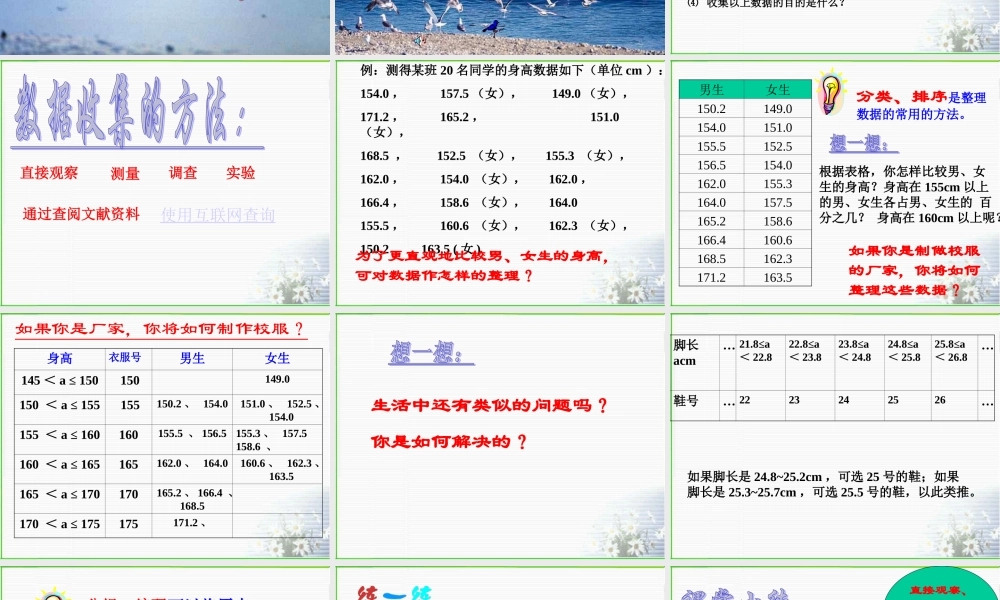Select the 男生 table header cell

pyautogui.click(x=711, y=89)
